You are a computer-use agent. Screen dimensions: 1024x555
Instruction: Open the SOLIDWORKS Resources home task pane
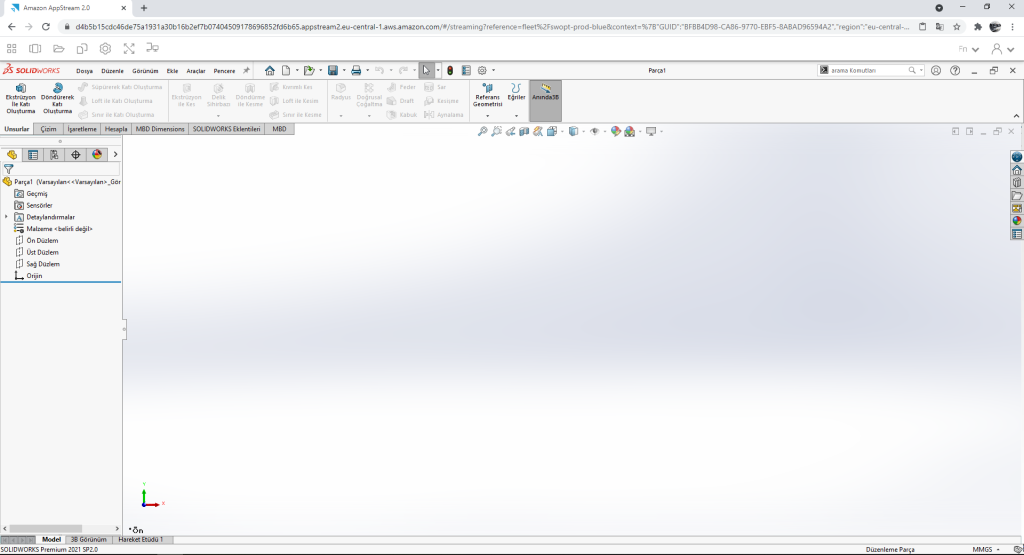click(1017, 170)
